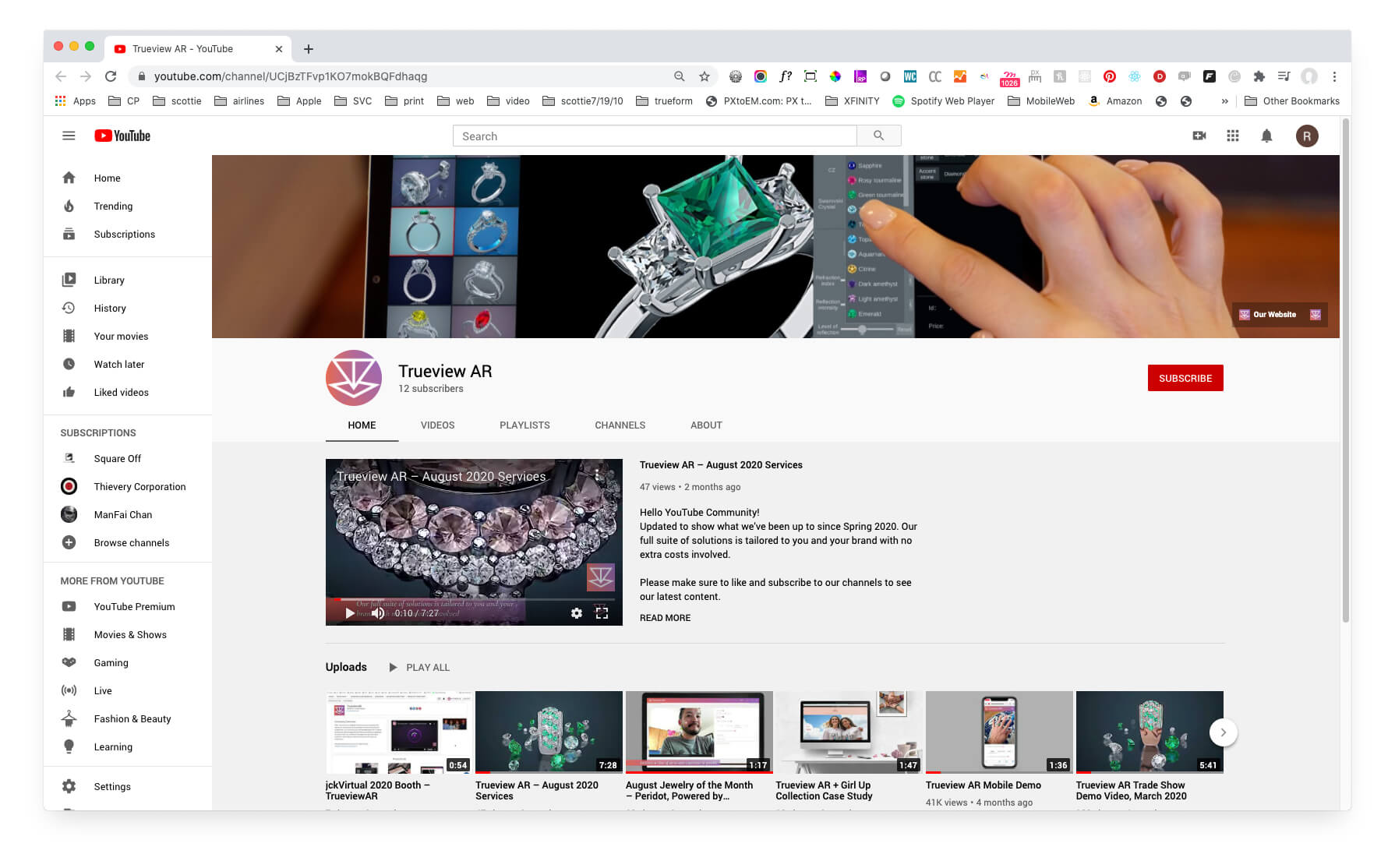This screenshot has width=1395, height=868.
Task: Enter fullscreen on featured video
Action: (602, 613)
